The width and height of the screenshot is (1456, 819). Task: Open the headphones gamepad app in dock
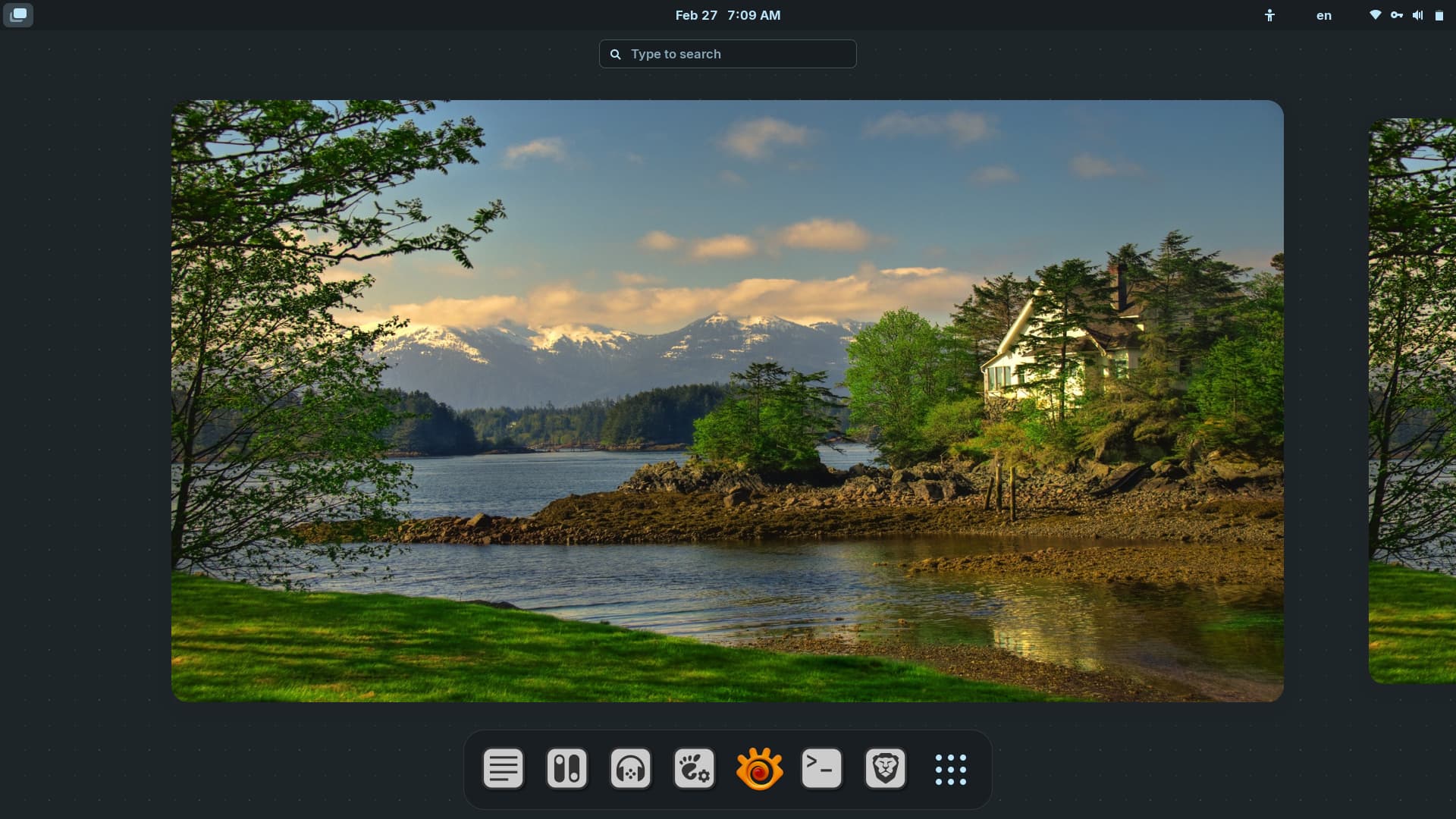click(630, 769)
